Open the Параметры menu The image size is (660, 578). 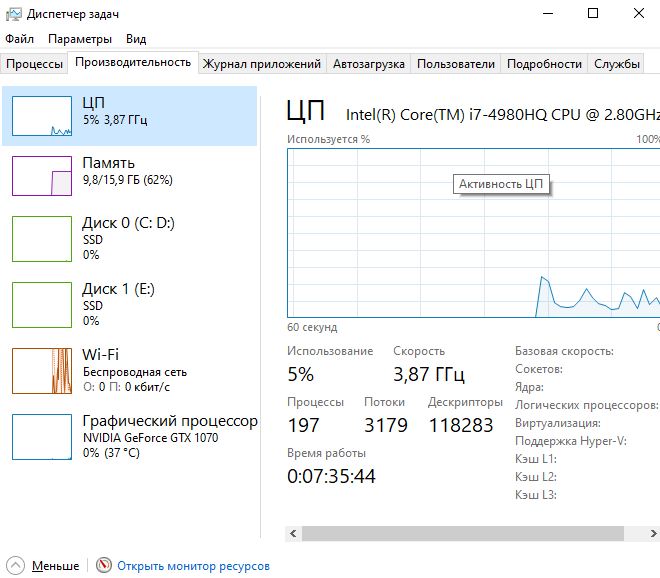click(80, 39)
